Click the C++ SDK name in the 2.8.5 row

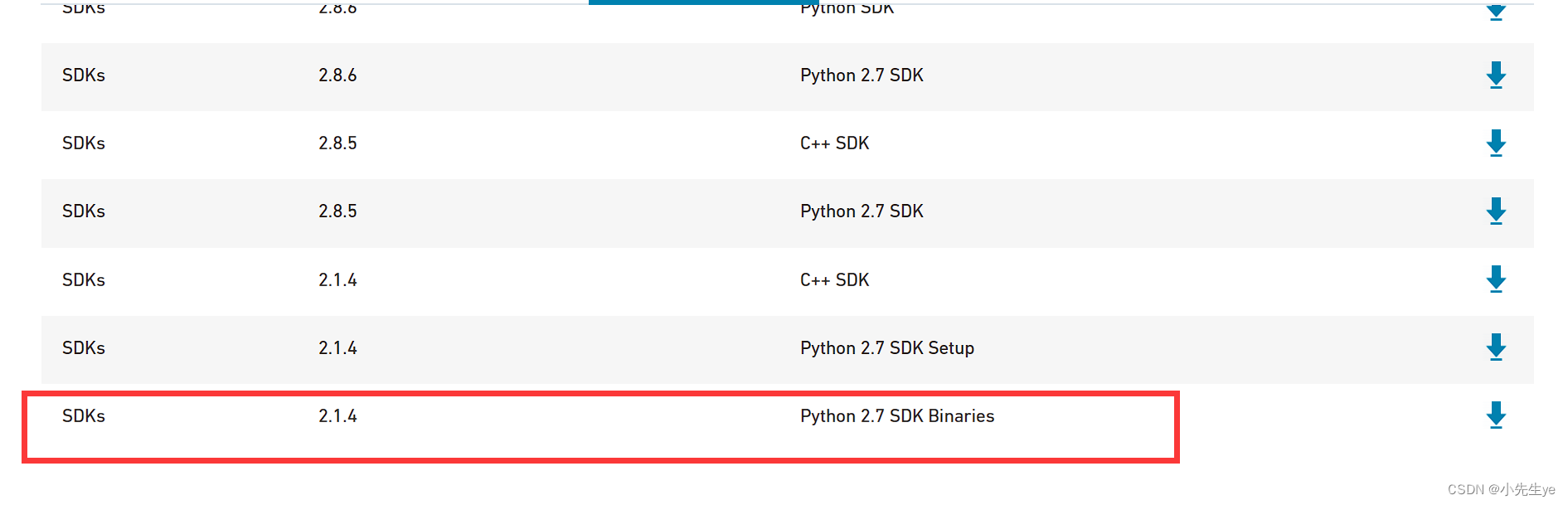pos(834,143)
